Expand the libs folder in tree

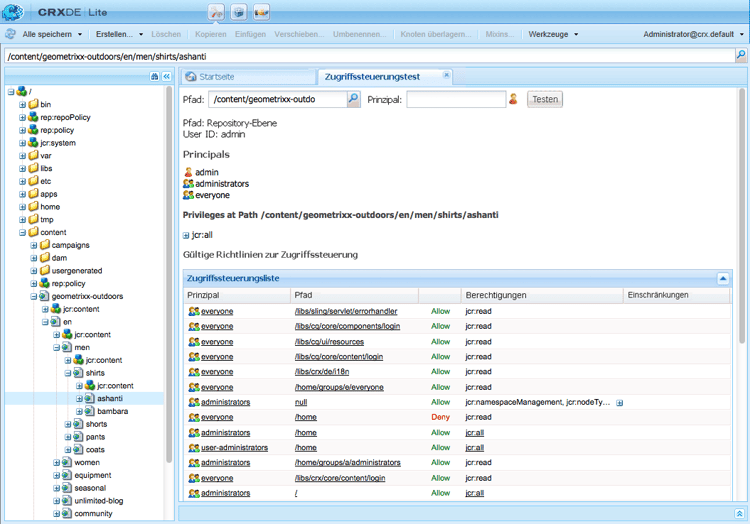point(22,168)
